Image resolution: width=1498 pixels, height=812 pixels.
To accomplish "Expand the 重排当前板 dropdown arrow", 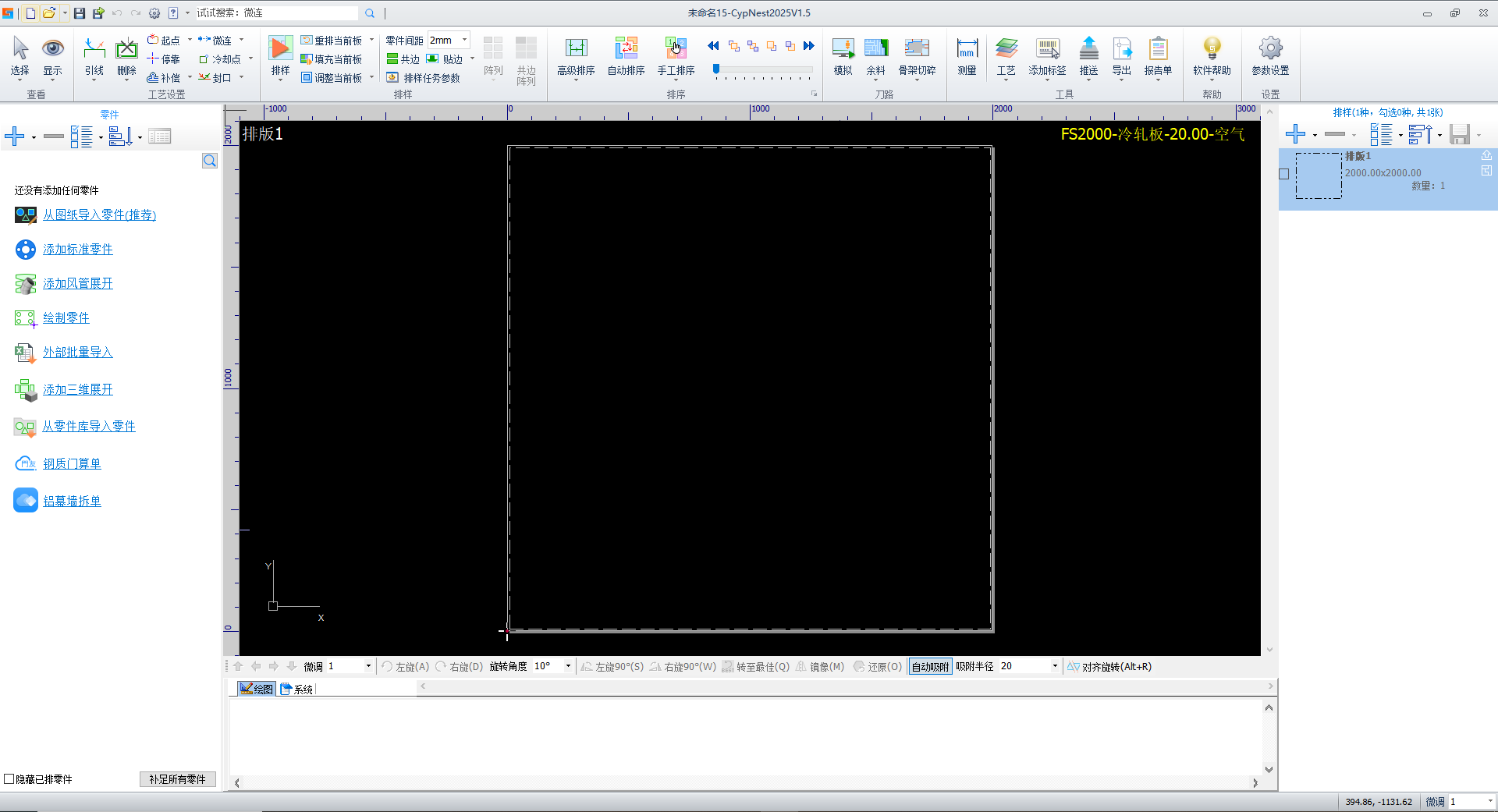I will pos(371,40).
